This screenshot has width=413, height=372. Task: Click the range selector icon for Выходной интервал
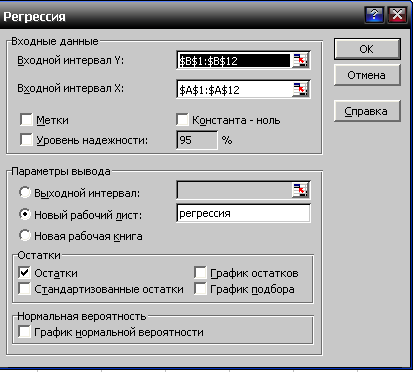pyautogui.click(x=300, y=190)
